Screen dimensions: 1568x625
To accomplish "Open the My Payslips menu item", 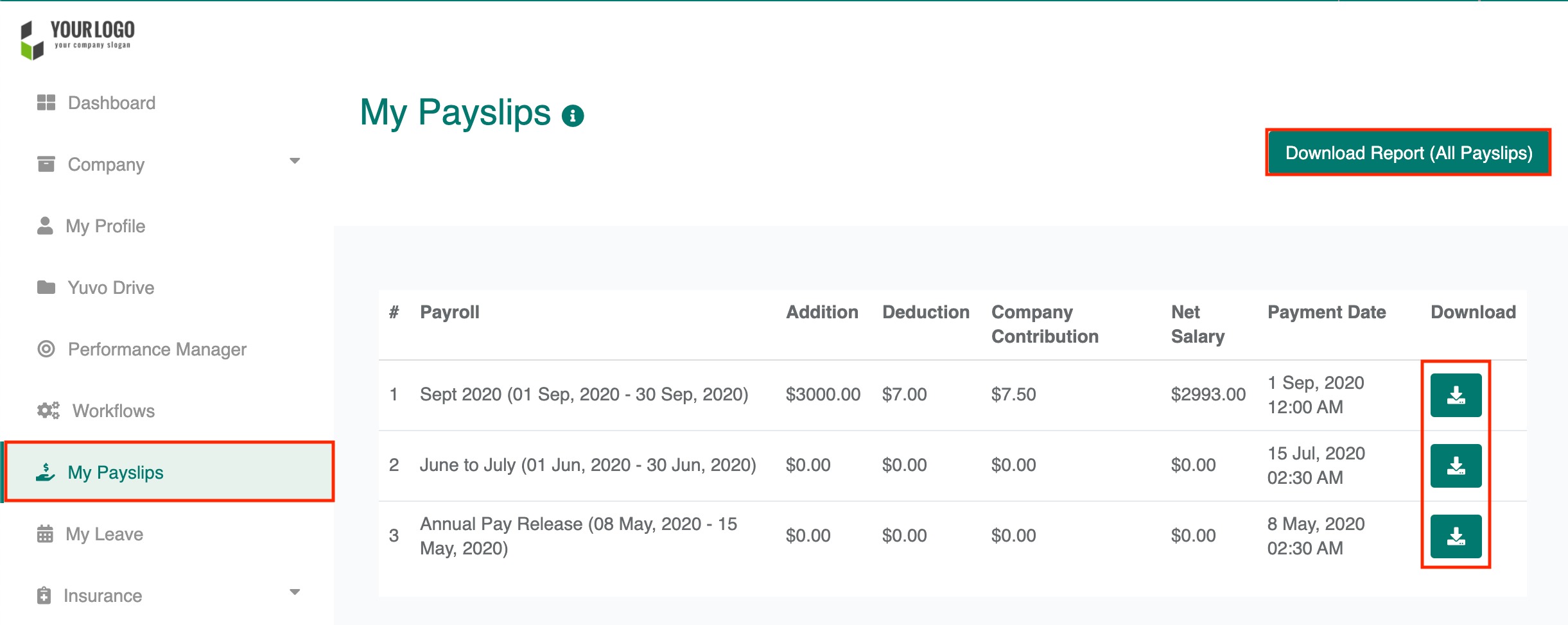I will tap(116, 473).
